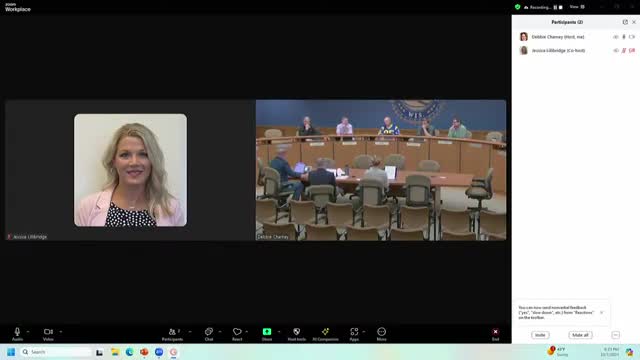
Task: Open share options arrow beside Share
Action: point(279,331)
